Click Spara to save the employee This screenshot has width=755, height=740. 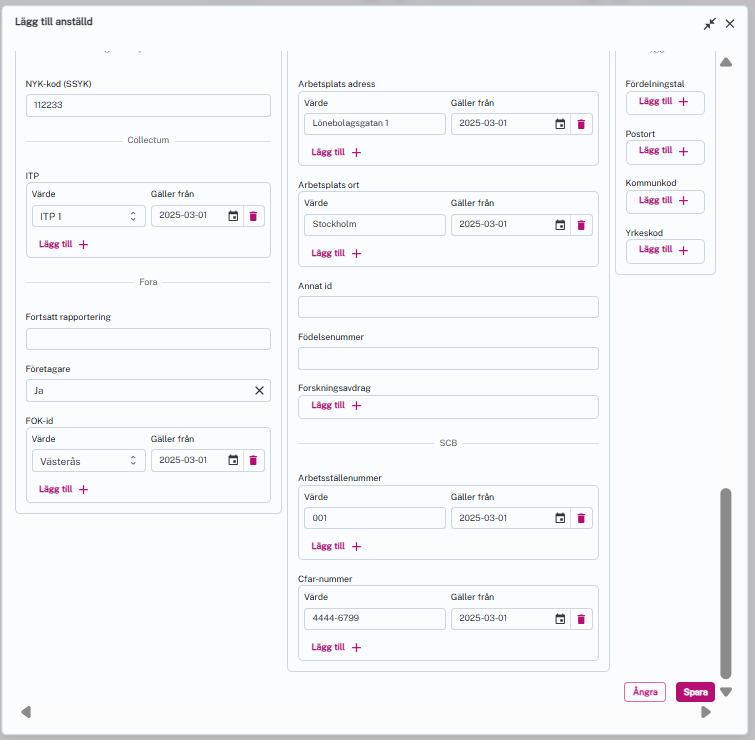pos(695,692)
